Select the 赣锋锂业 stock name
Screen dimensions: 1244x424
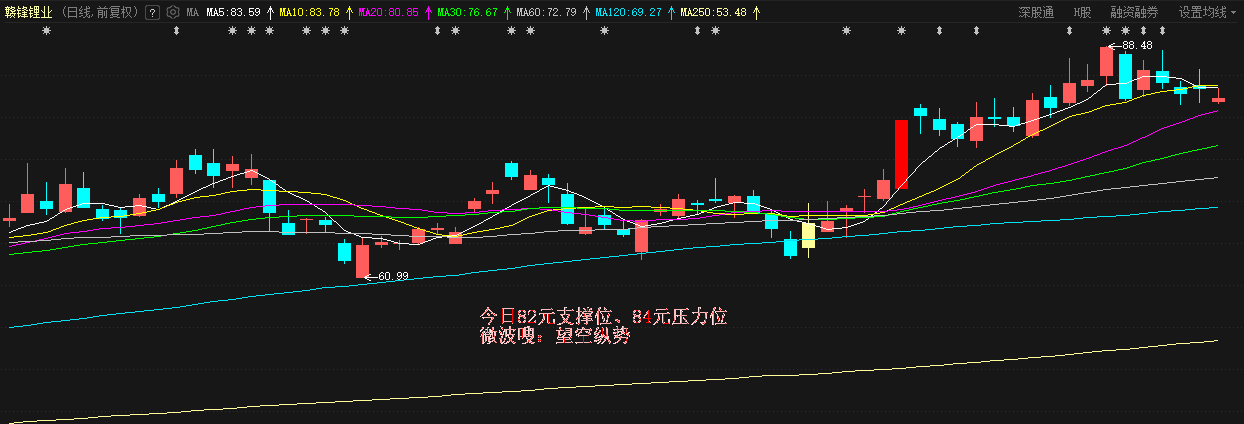tap(29, 13)
